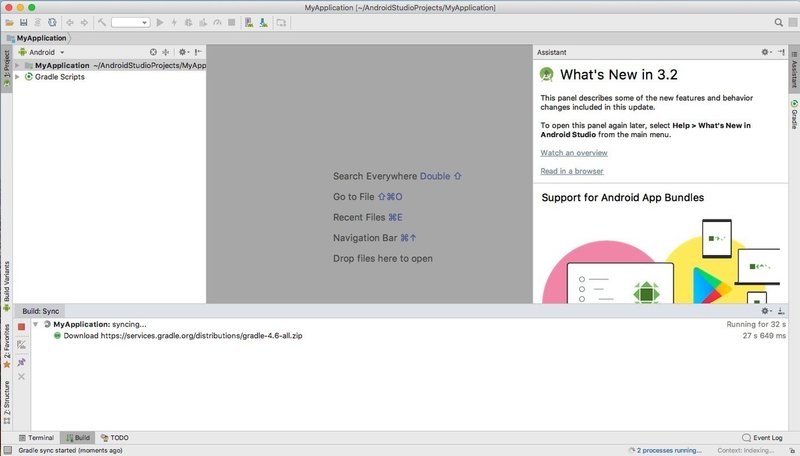Toggle the 1: Project side tab

[7, 68]
